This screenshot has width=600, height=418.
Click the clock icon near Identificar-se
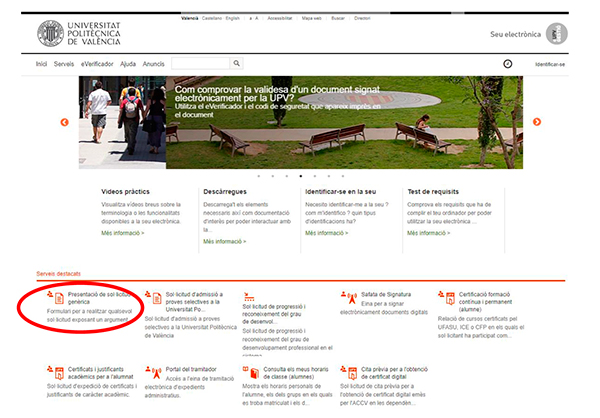507,63
